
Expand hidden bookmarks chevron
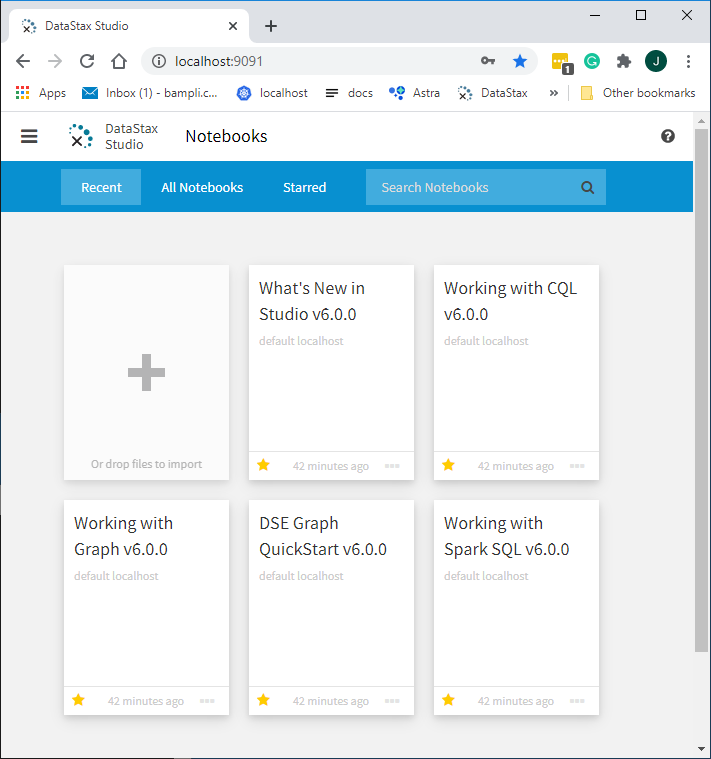coord(554,93)
